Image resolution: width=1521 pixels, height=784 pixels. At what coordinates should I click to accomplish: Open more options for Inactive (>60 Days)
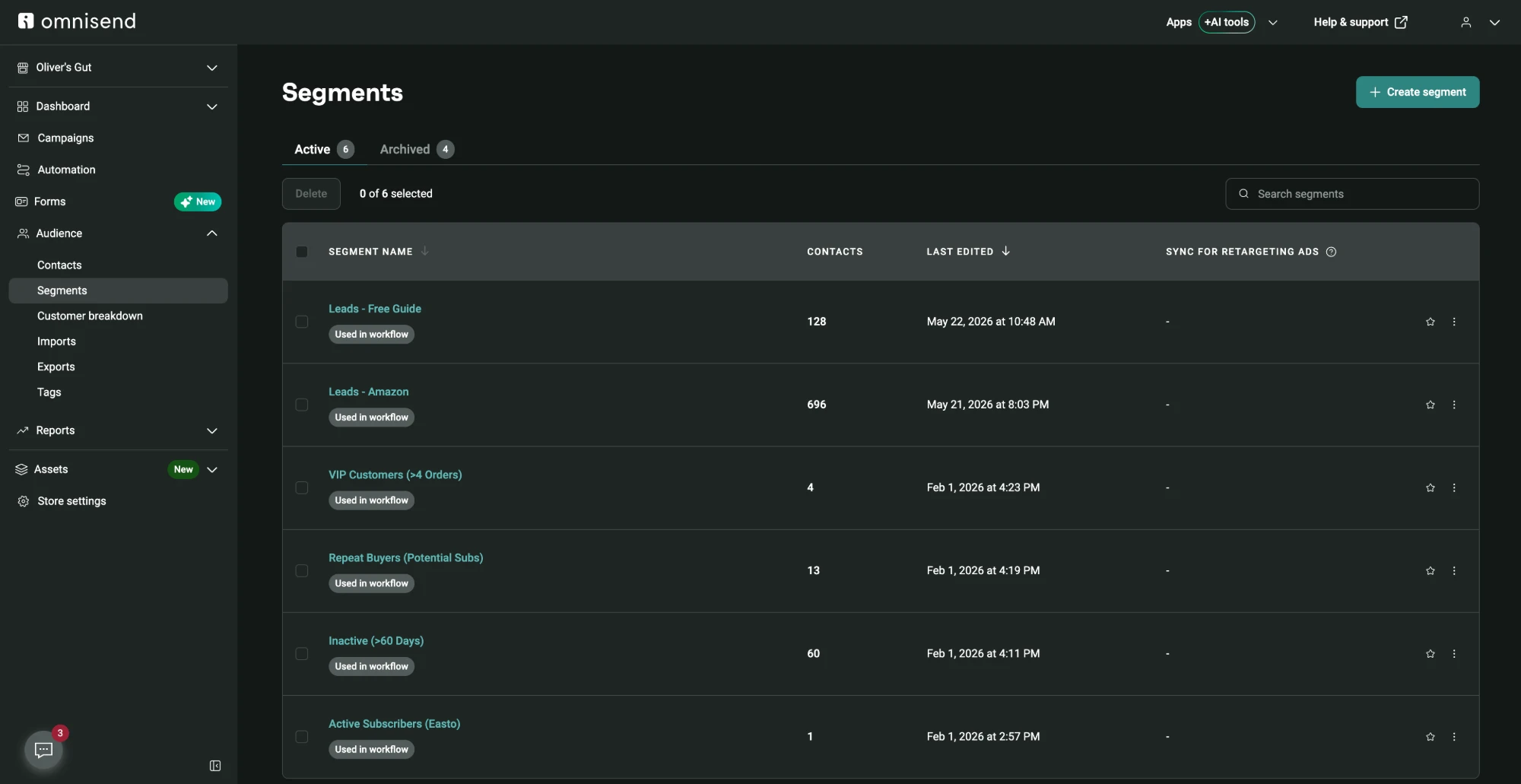pos(1454,653)
